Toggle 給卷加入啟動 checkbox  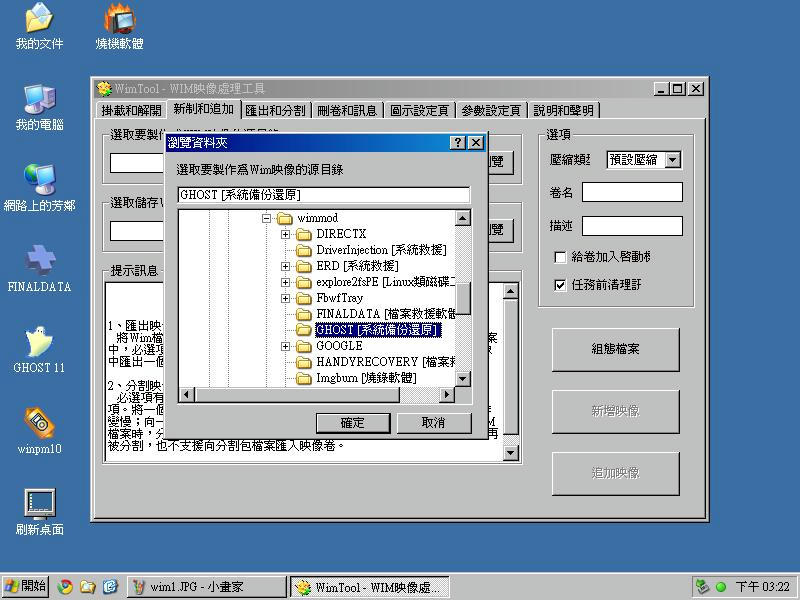click(560, 257)
